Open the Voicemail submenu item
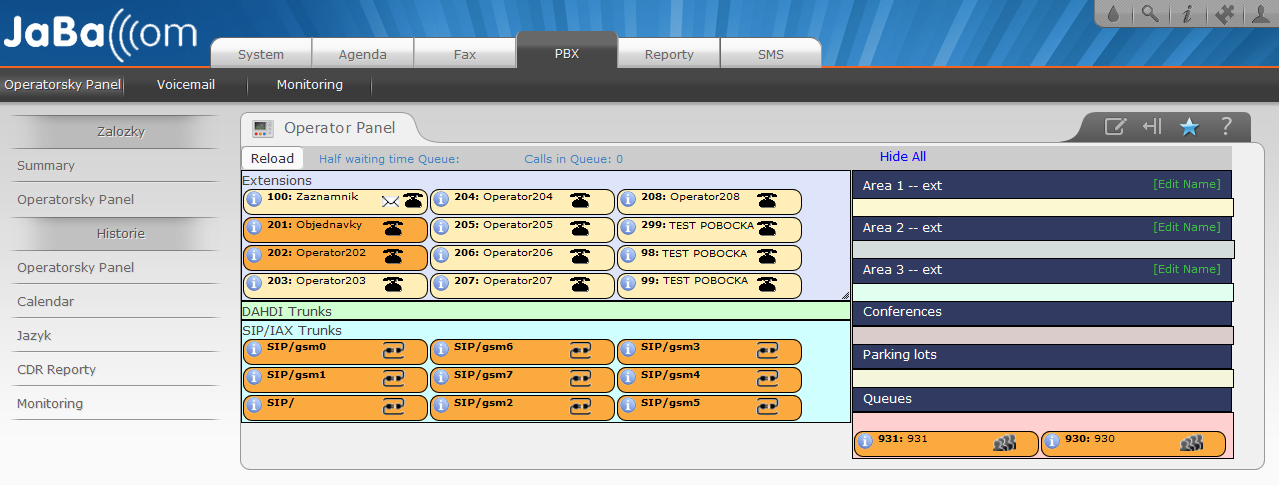1279x485 pixels. [186, 85]
